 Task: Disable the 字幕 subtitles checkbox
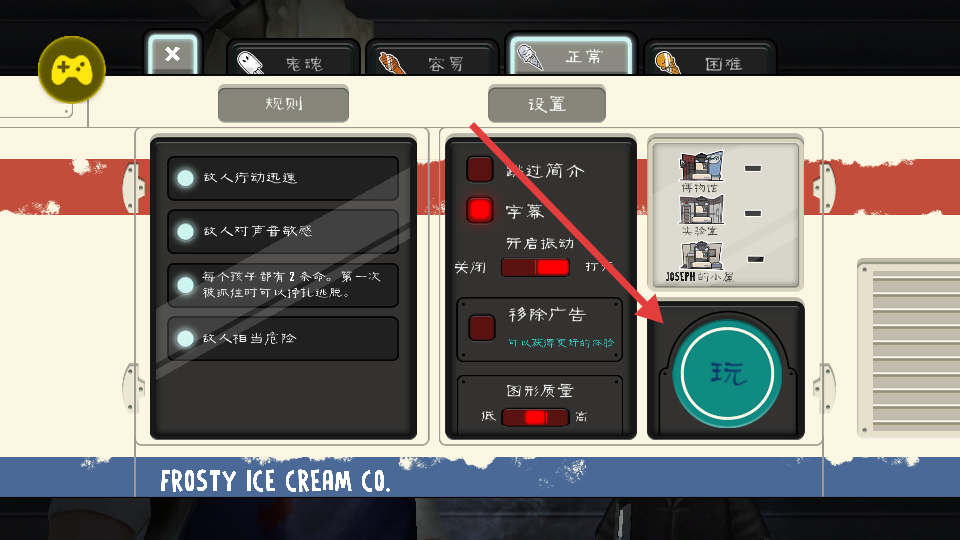tap(479, 210)
